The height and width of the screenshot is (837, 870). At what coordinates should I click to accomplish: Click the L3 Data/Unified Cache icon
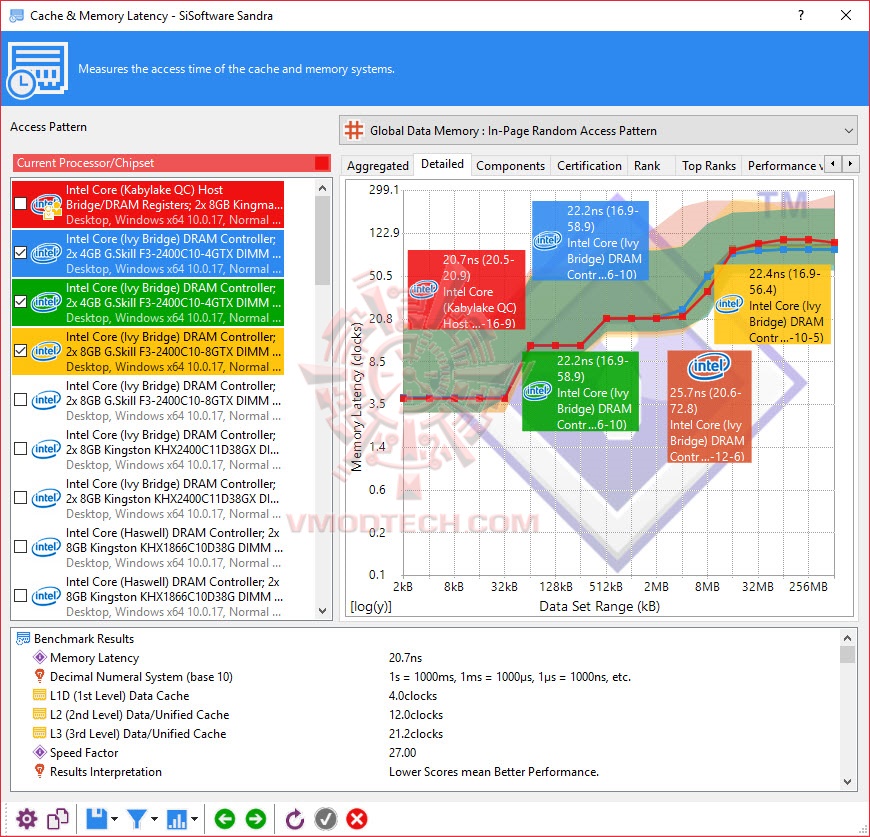tap(39, 733)
